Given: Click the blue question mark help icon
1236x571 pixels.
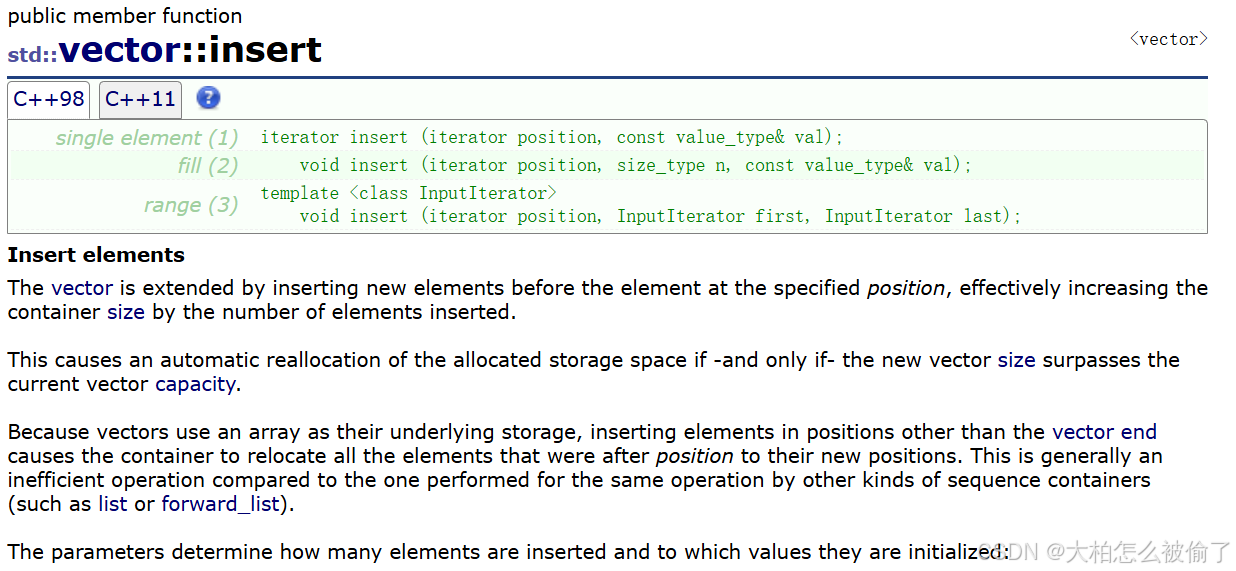Looking at the screenshot, I should (x=208, y=98).
